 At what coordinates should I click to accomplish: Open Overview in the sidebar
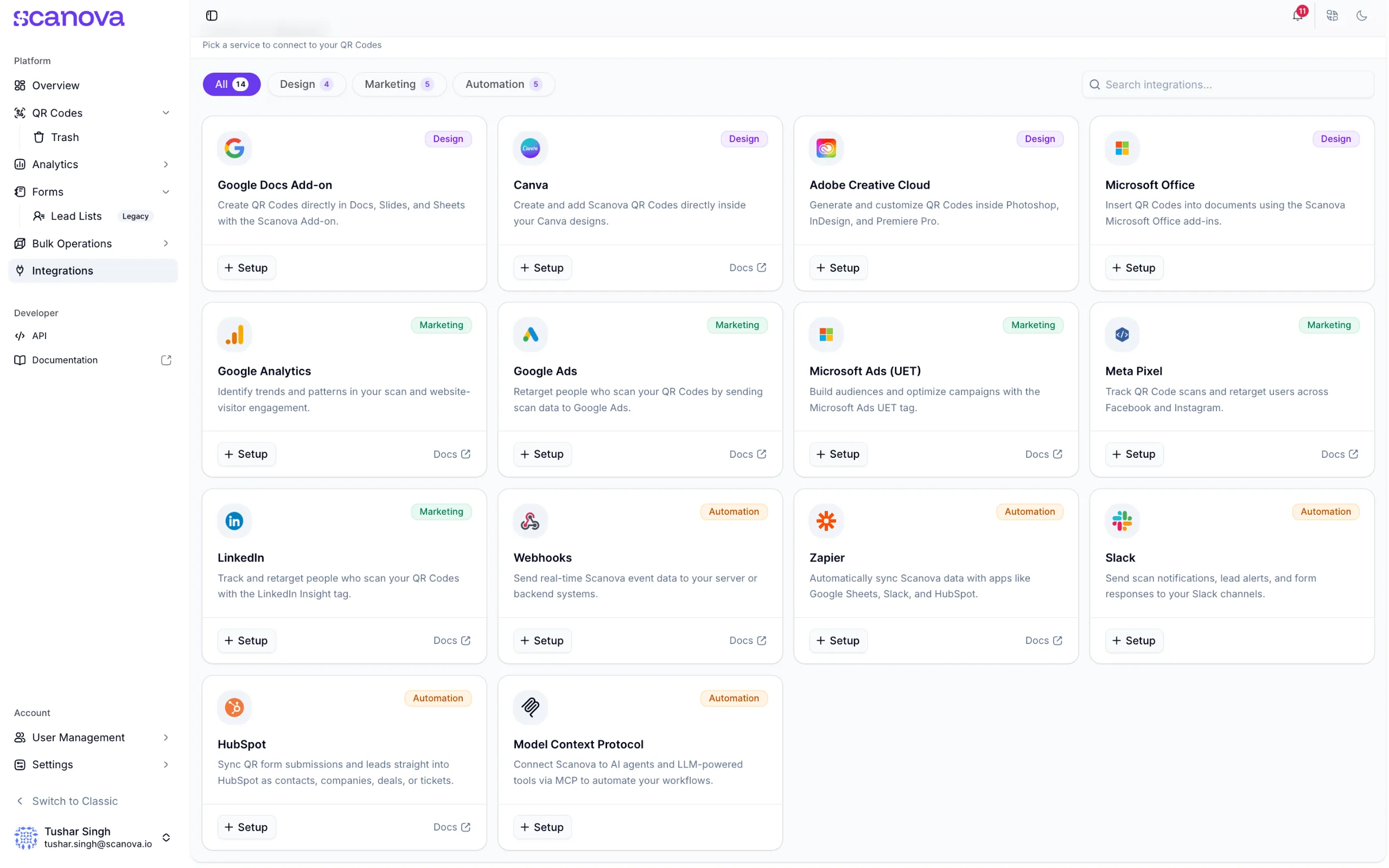point(93,86)
